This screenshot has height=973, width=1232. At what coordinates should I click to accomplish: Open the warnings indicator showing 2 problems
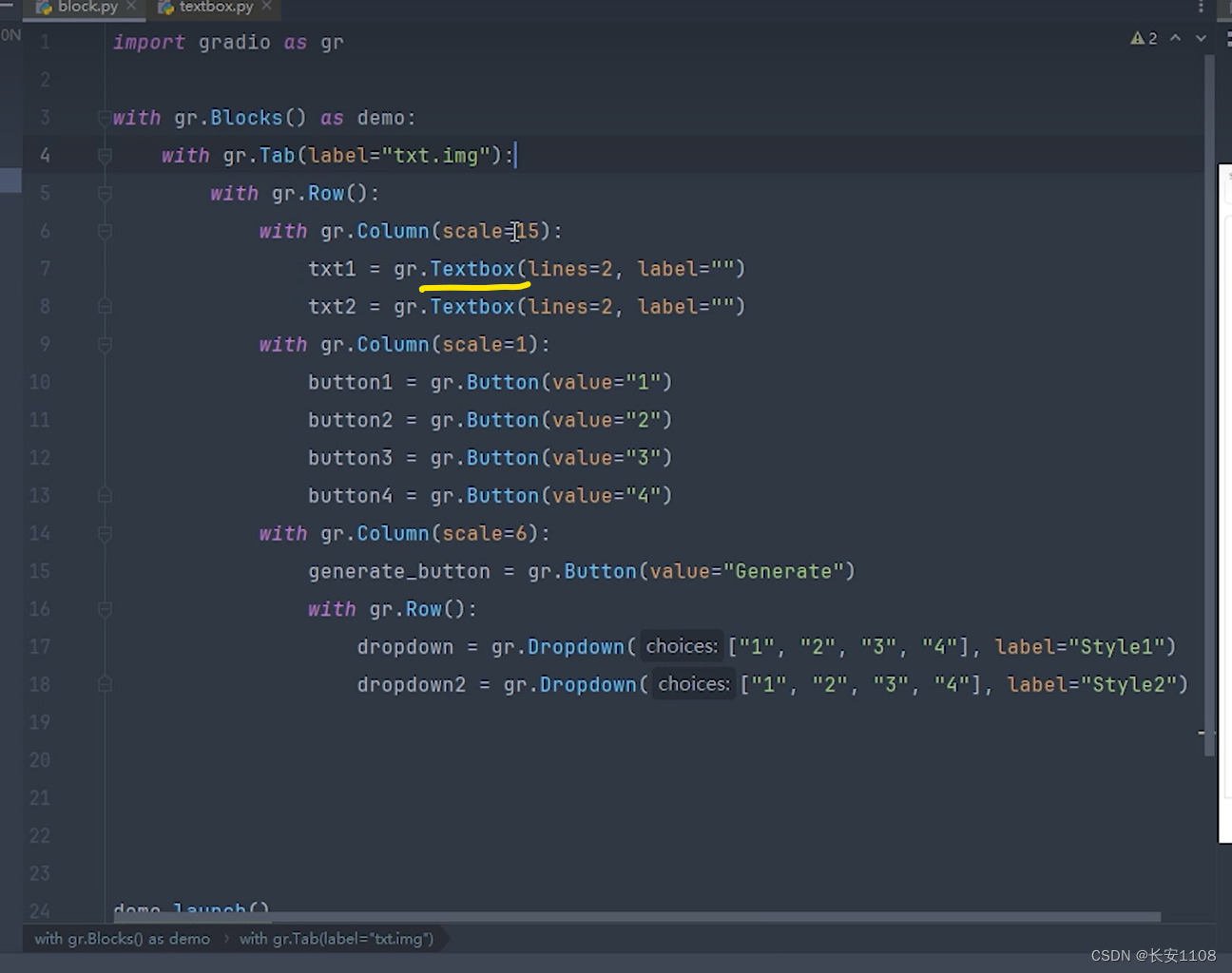tap(1144, 38)
